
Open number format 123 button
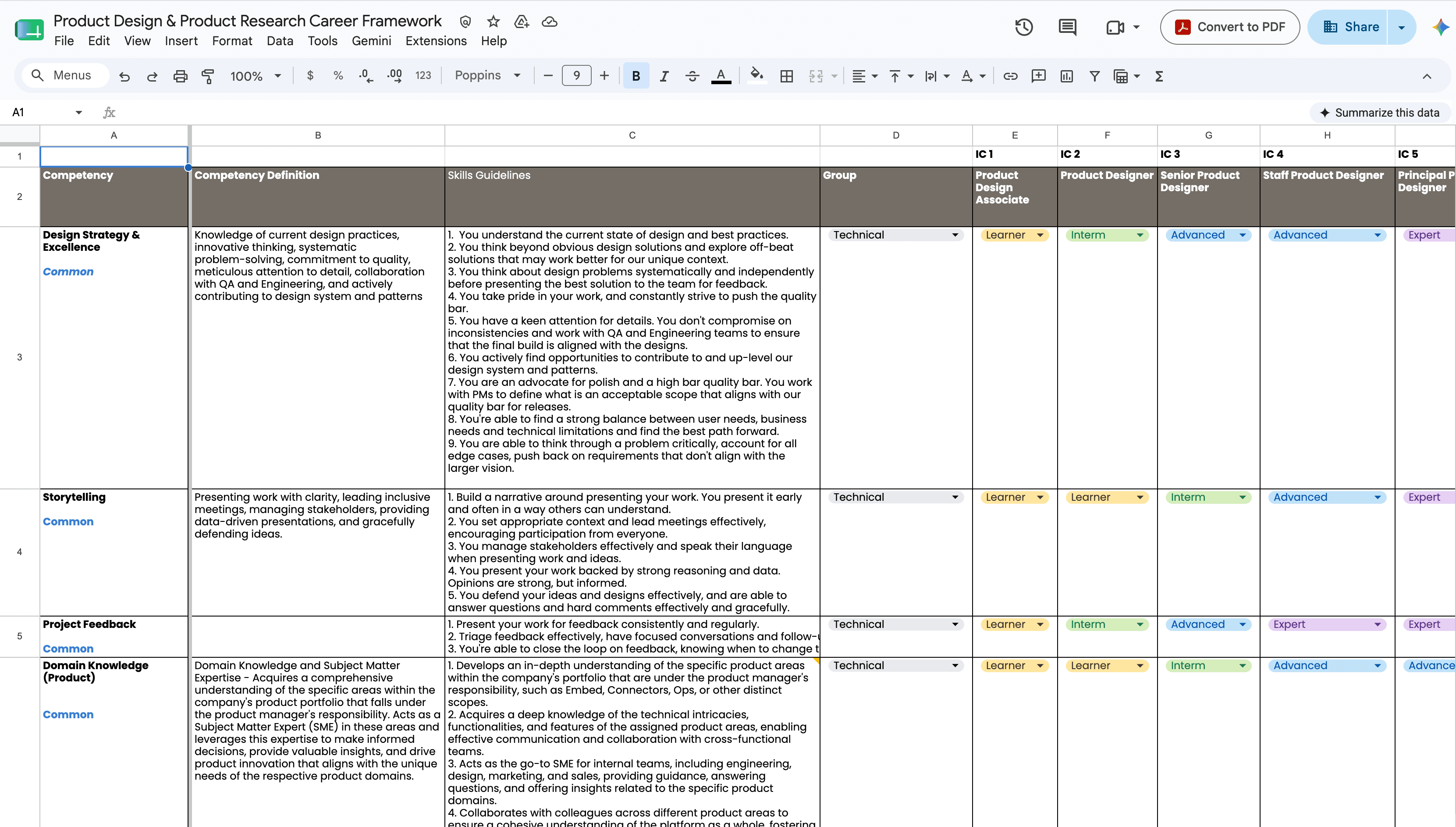423,75
